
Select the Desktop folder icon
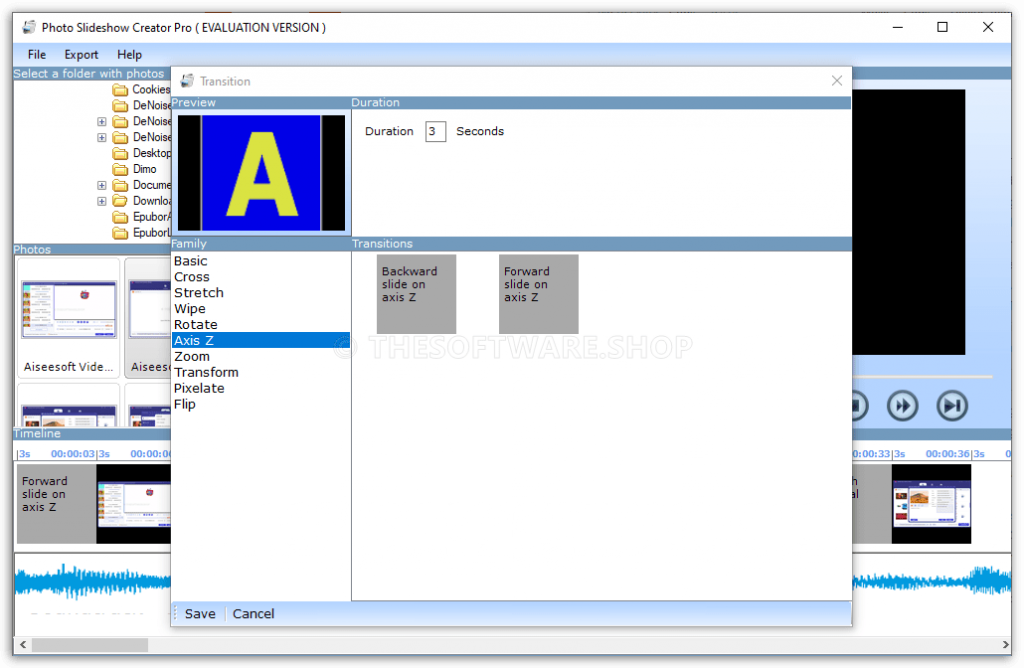point(122,153)
